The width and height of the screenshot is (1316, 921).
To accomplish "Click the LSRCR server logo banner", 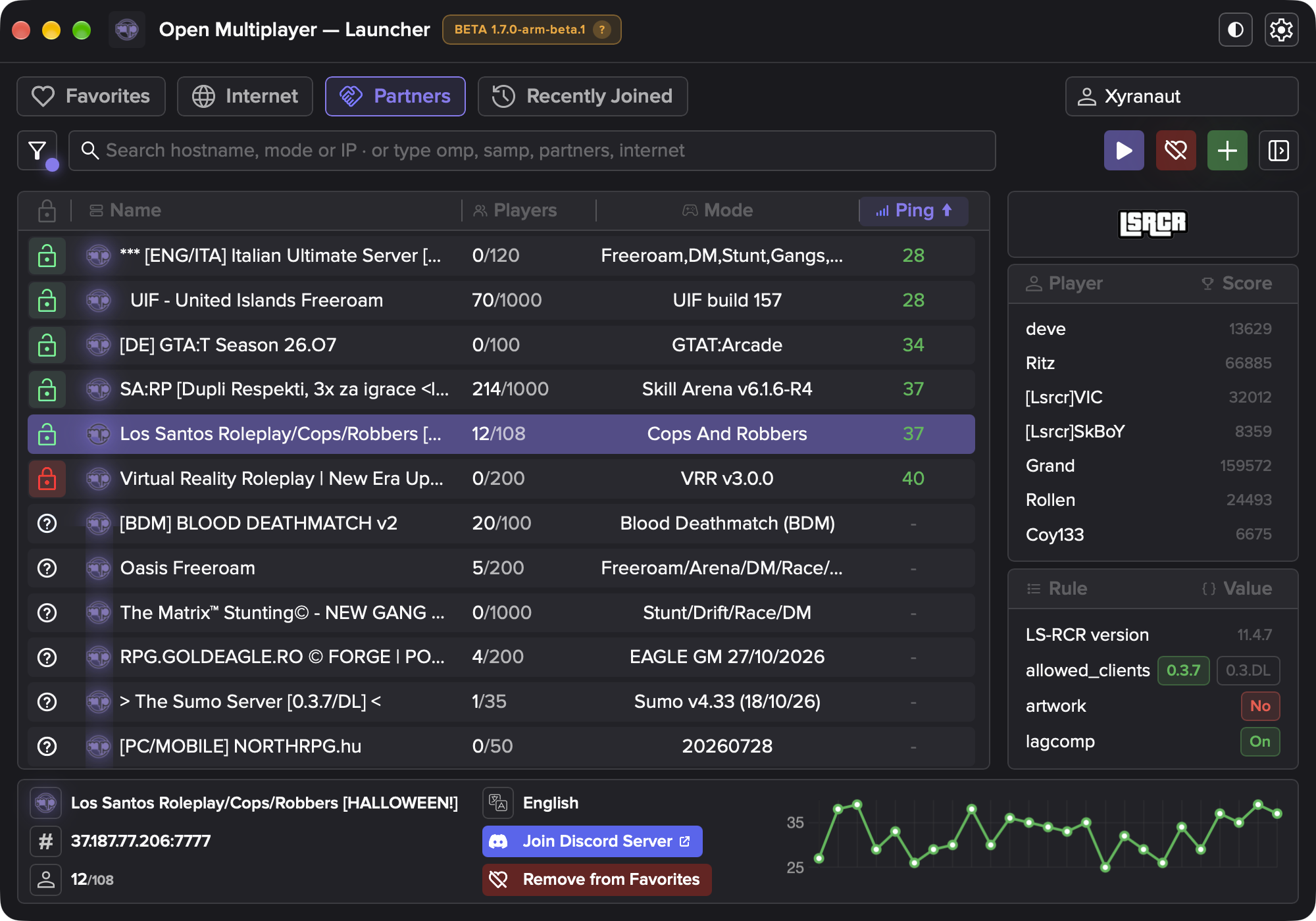I will click(x=1152, y=224).
